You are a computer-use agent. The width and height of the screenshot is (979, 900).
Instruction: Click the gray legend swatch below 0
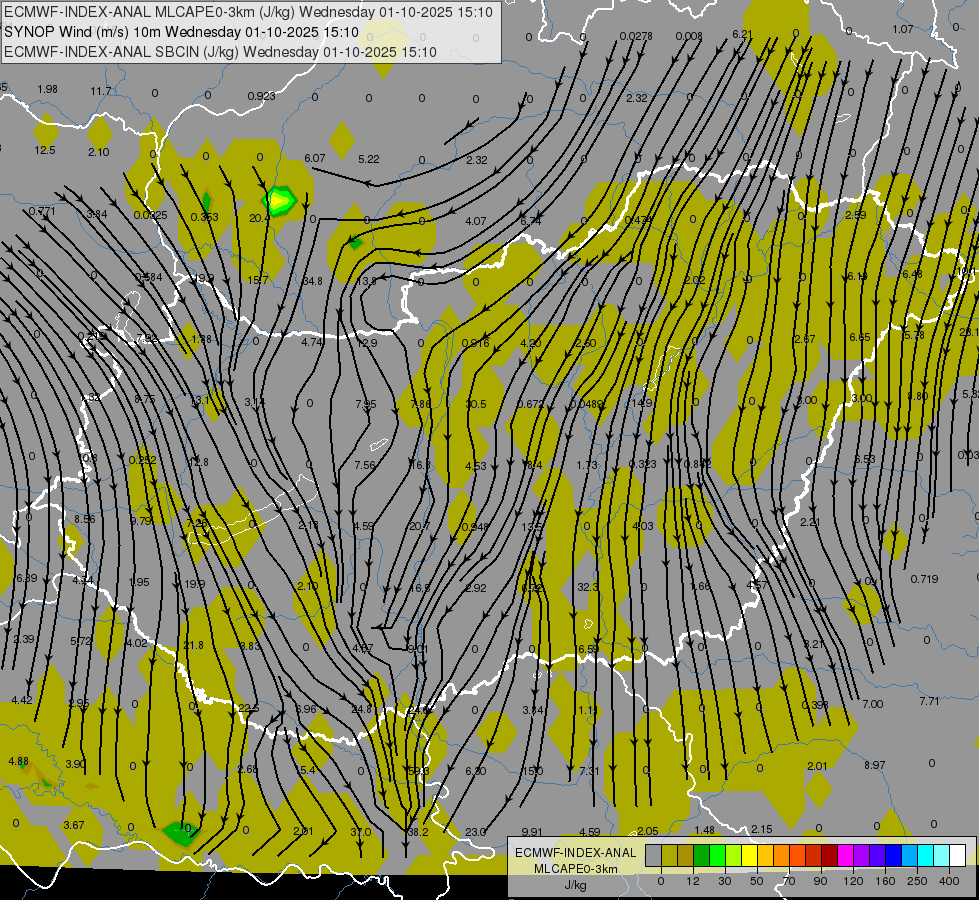coord(653,856)
